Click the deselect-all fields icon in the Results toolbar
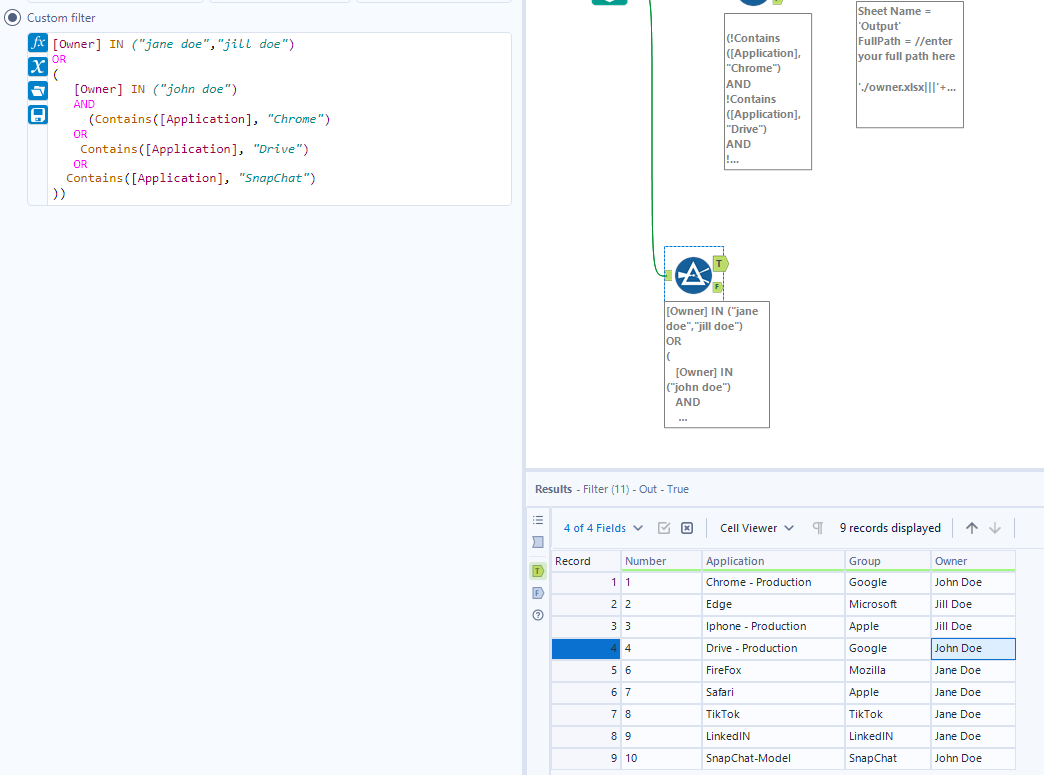1044x775 pixels. (x=686, y=527)
